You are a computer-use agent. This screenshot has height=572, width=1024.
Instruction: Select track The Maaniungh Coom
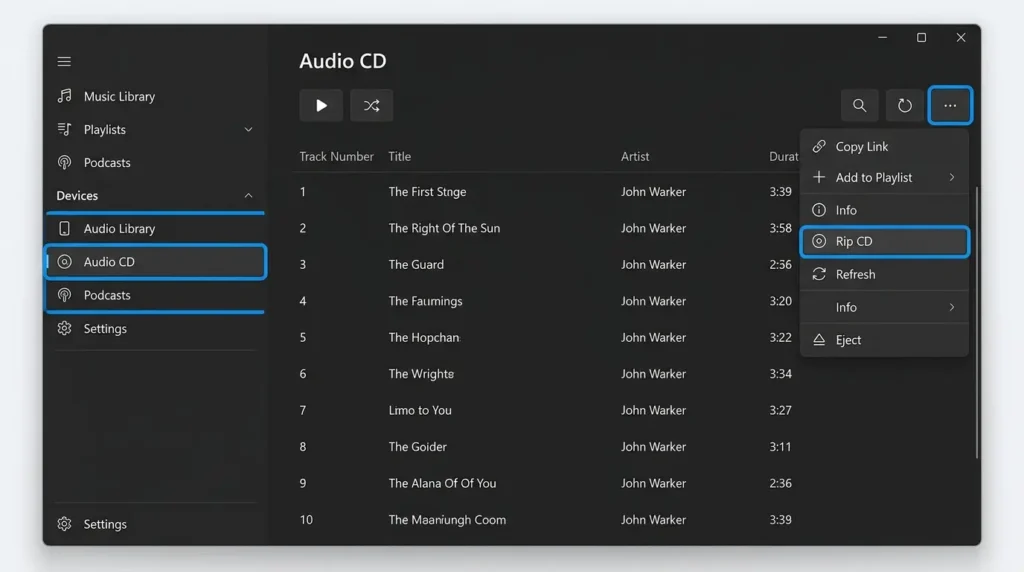tap(447, 520)
